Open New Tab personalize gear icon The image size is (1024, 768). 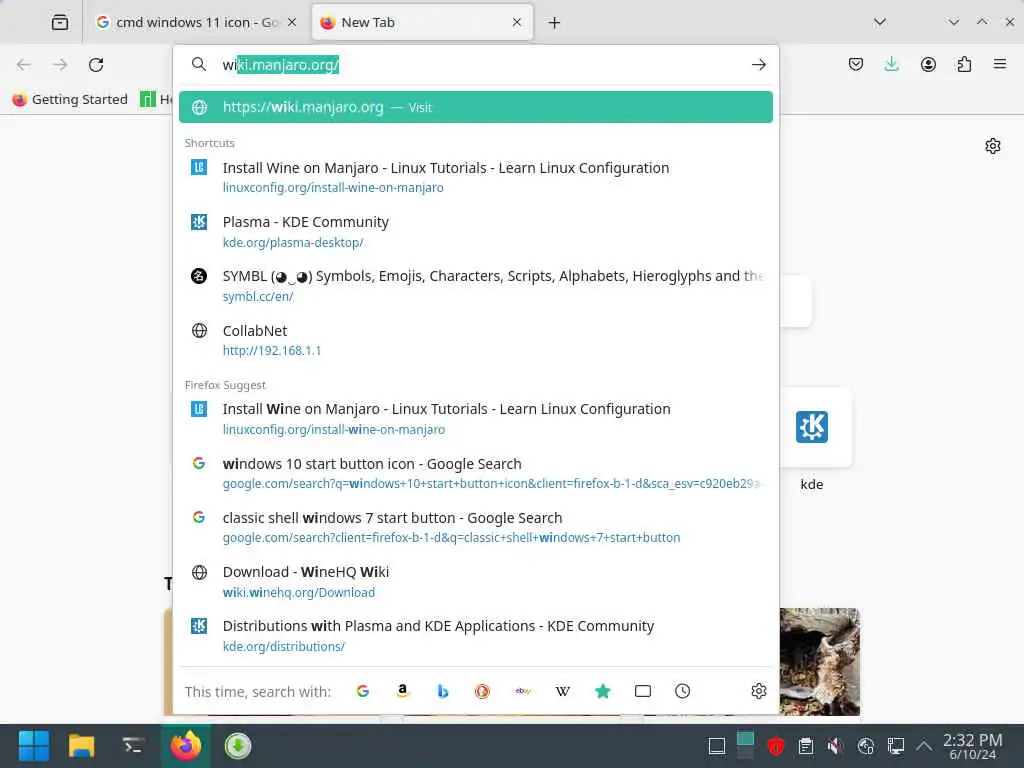(x=993, y=146)
